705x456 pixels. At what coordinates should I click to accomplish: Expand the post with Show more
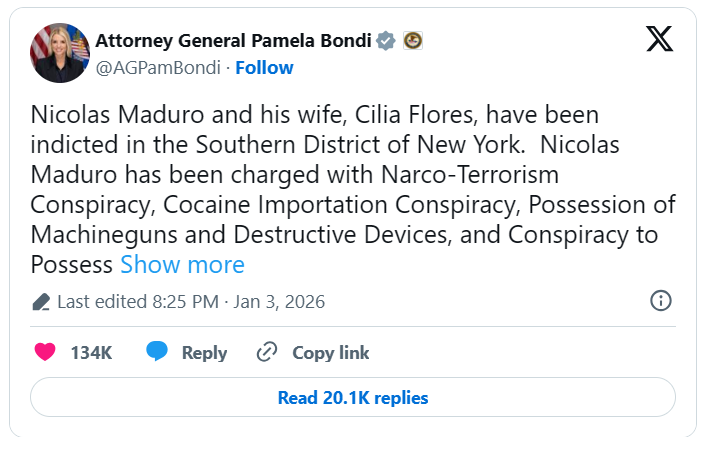pos(182,265)
